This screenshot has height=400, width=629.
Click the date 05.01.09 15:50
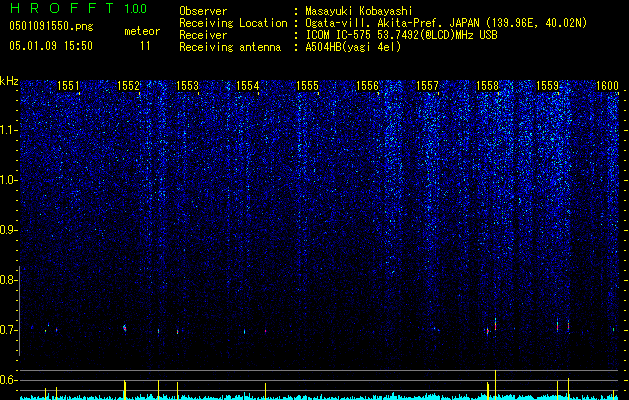point(51,46)
